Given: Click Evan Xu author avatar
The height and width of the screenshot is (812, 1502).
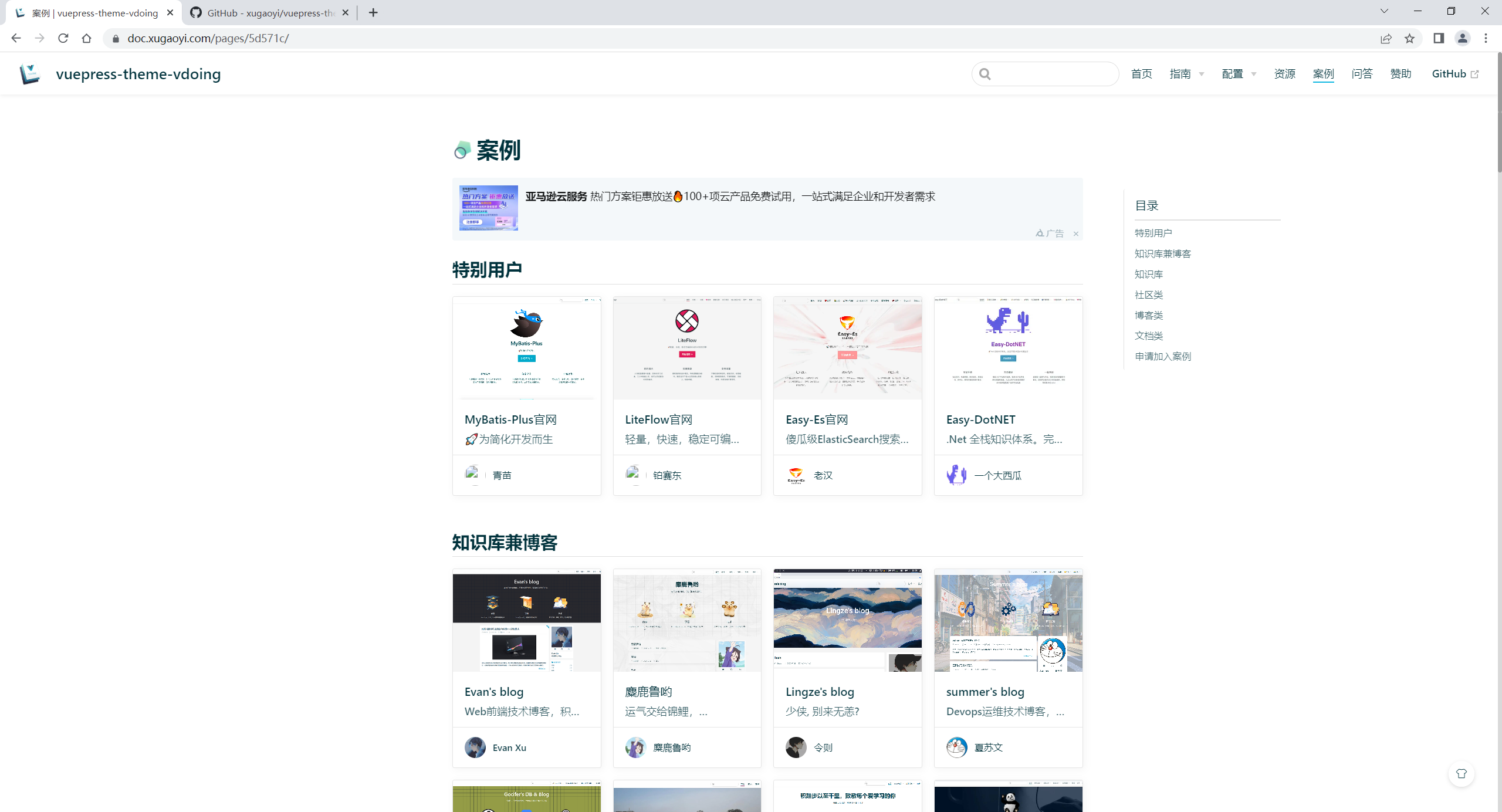Looking at the screenshot, I should (x=475, y=747).
